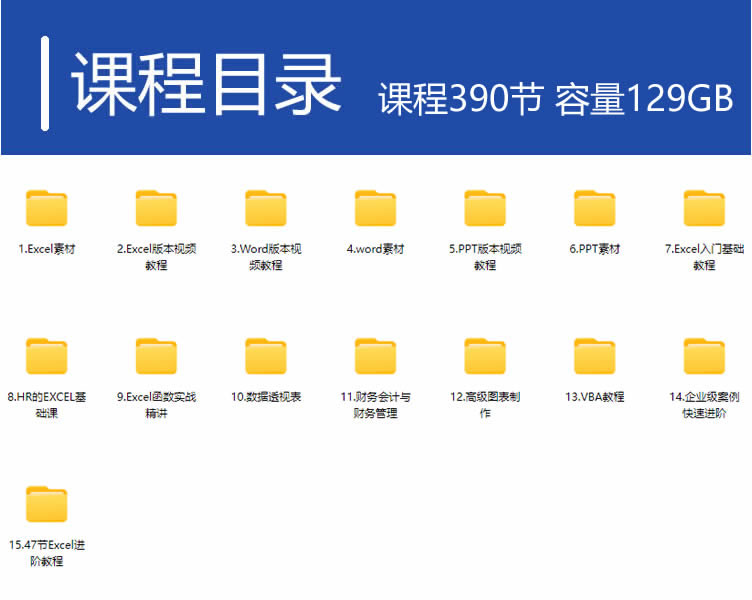Select the label text 8.HR的EXCEL基础课
This screenshot has width=752, height=600.
point(47,405)
